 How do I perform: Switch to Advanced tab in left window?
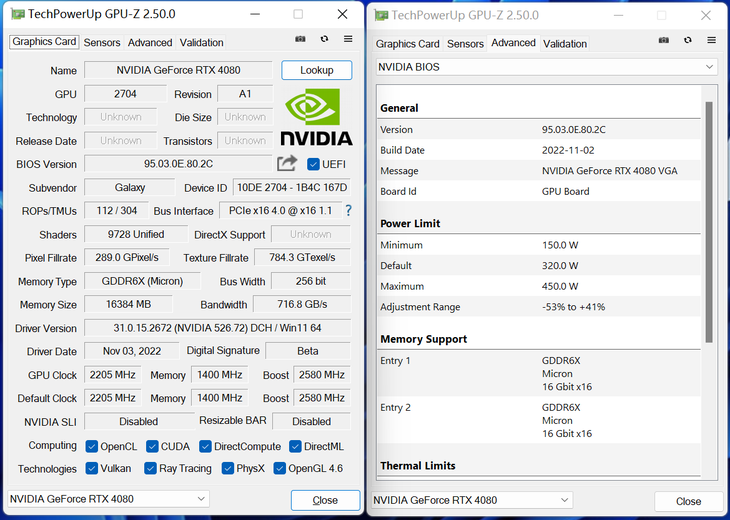point(150,42)
